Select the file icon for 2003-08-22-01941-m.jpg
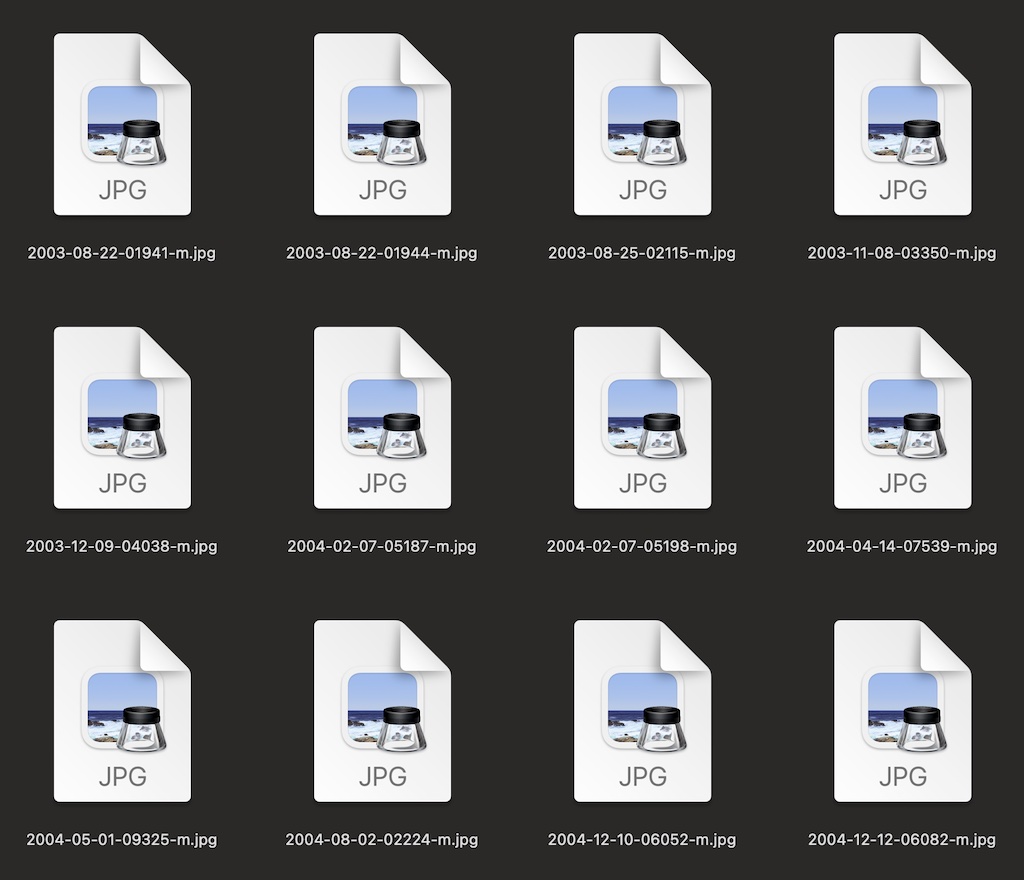Image resolution: width=1024 pixels, height=880 pixels. click(122, 124)
